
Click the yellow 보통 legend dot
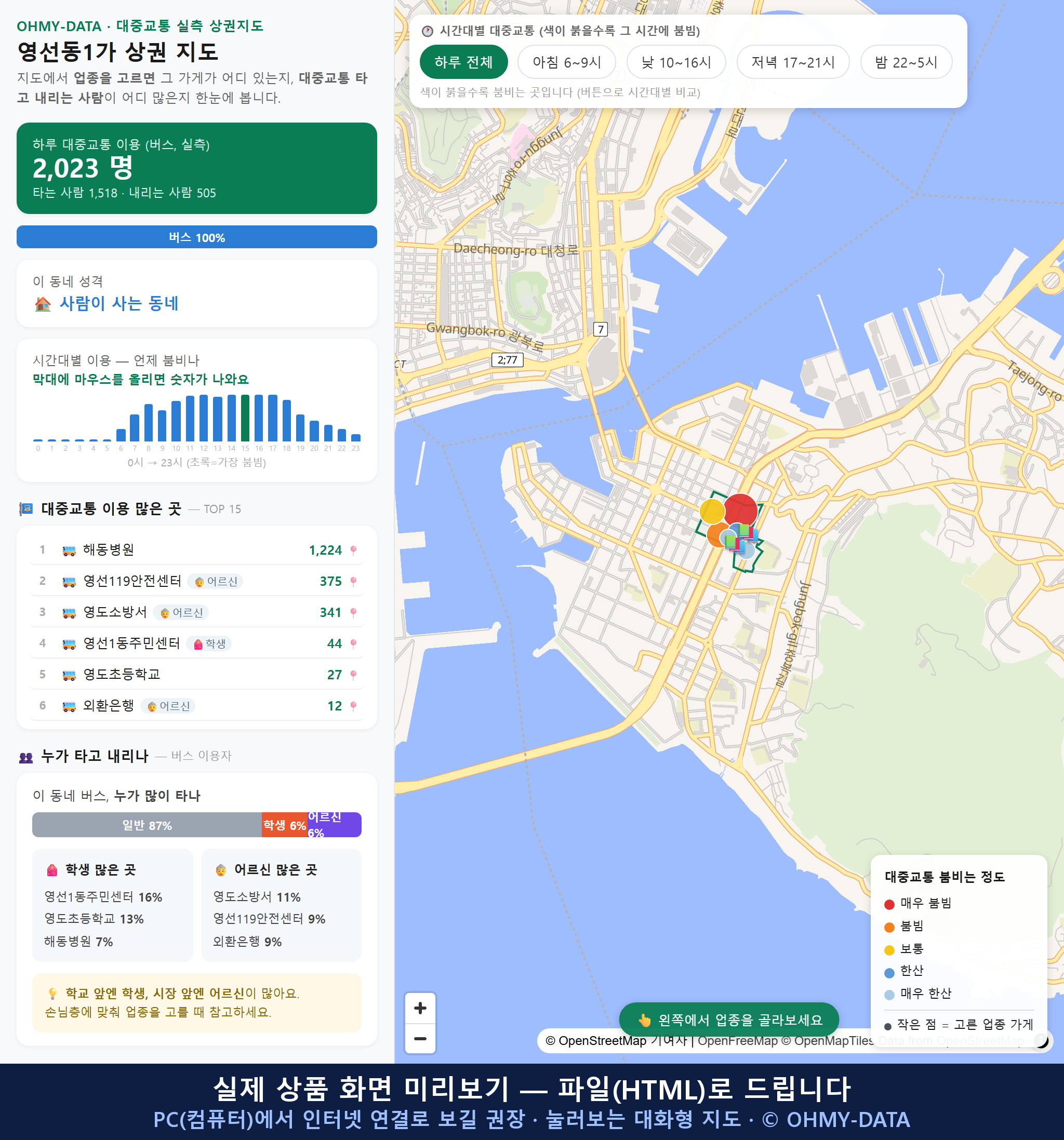[889, 950]
